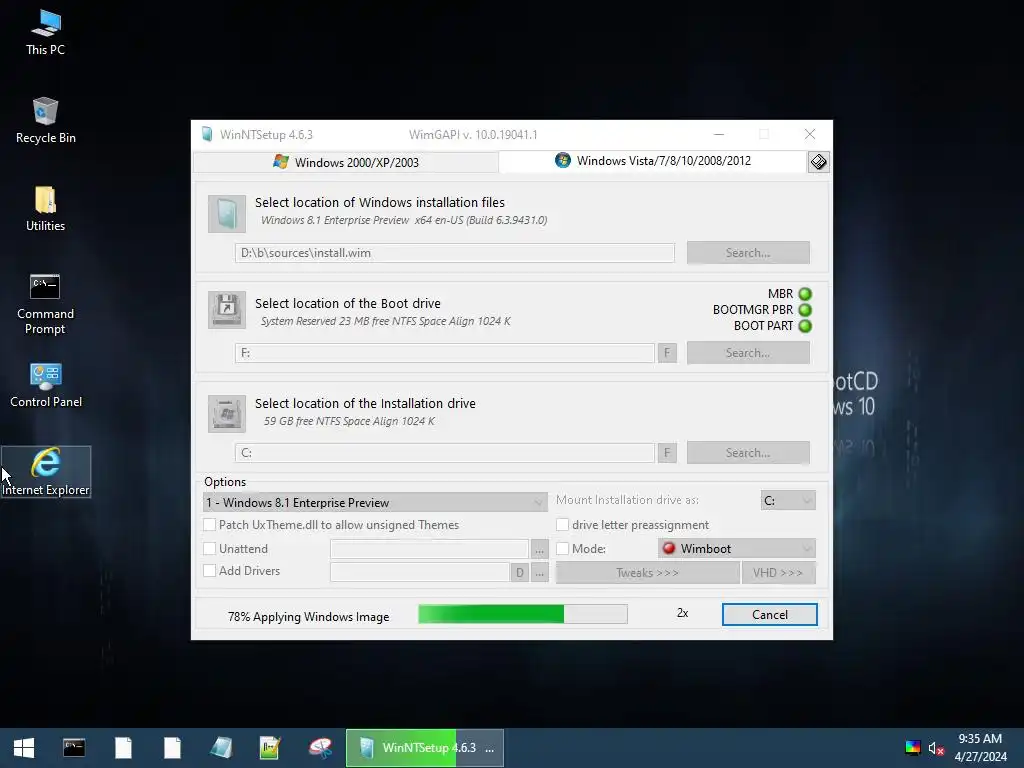
Task: Click the F: boot drive field
Action: (x=445, y=353)
